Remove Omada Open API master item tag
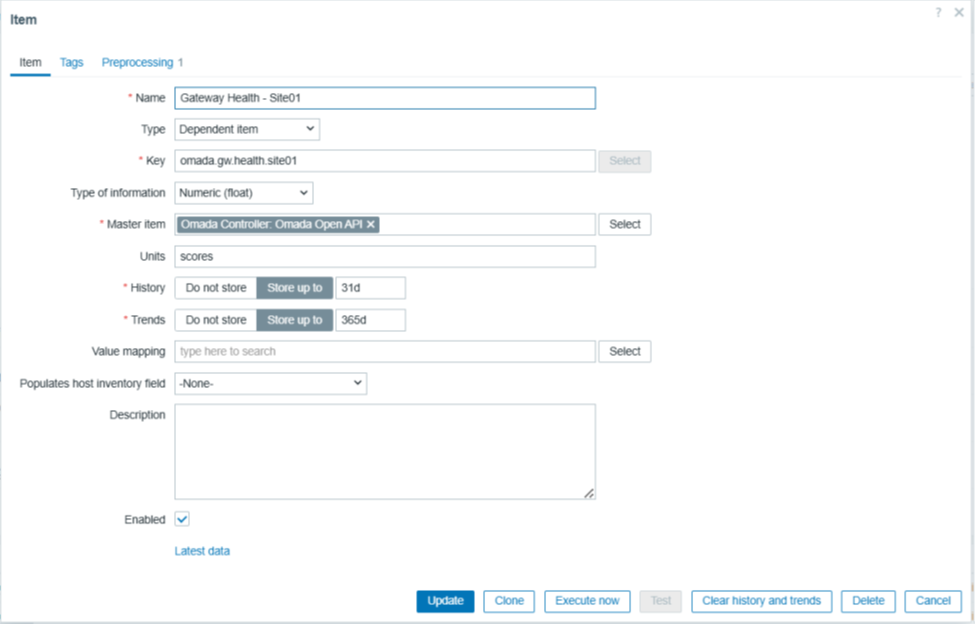 click(x=371, y=225)
